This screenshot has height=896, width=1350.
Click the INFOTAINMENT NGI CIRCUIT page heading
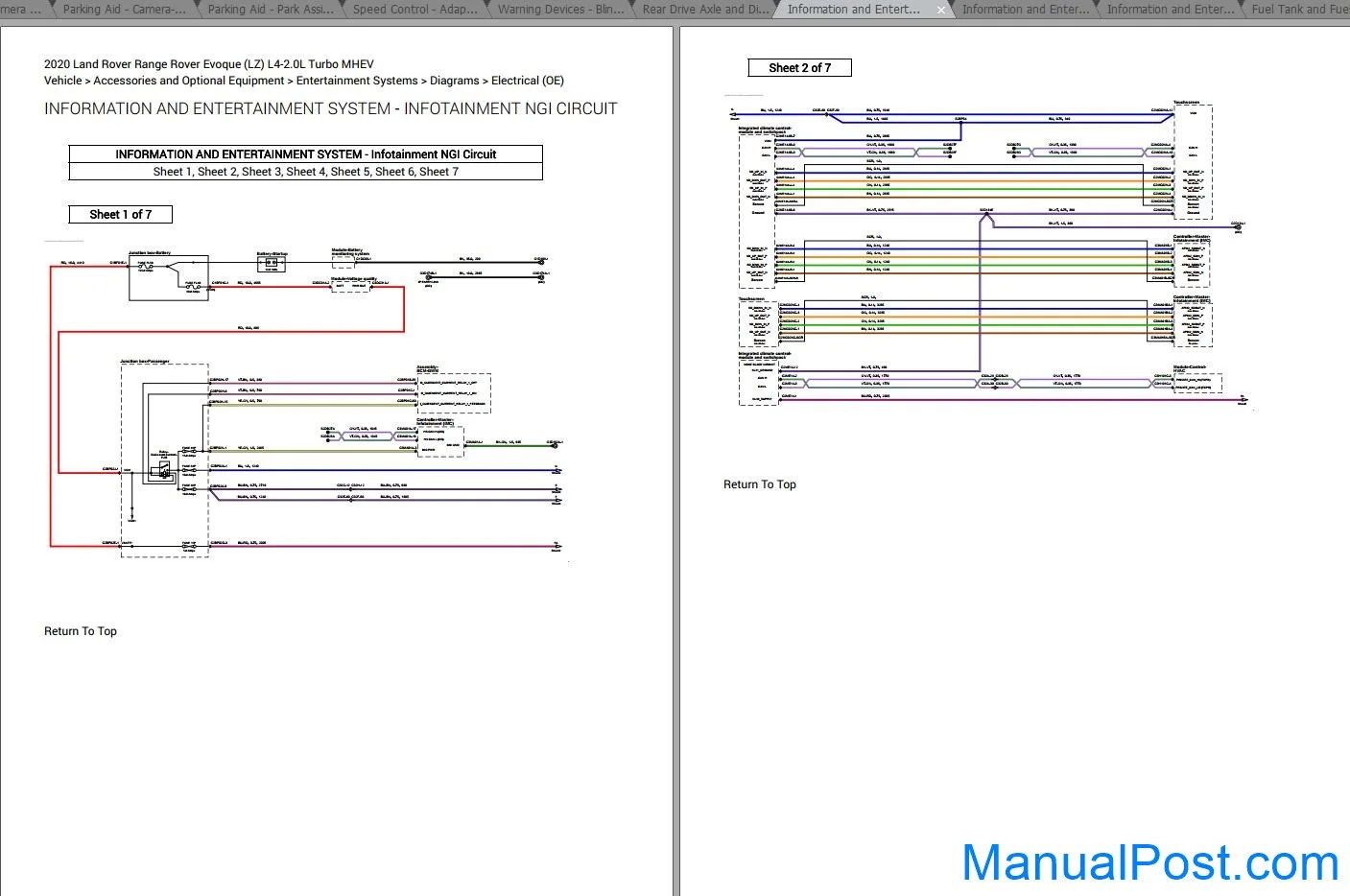pyautogui.click(x=331, y=108)
